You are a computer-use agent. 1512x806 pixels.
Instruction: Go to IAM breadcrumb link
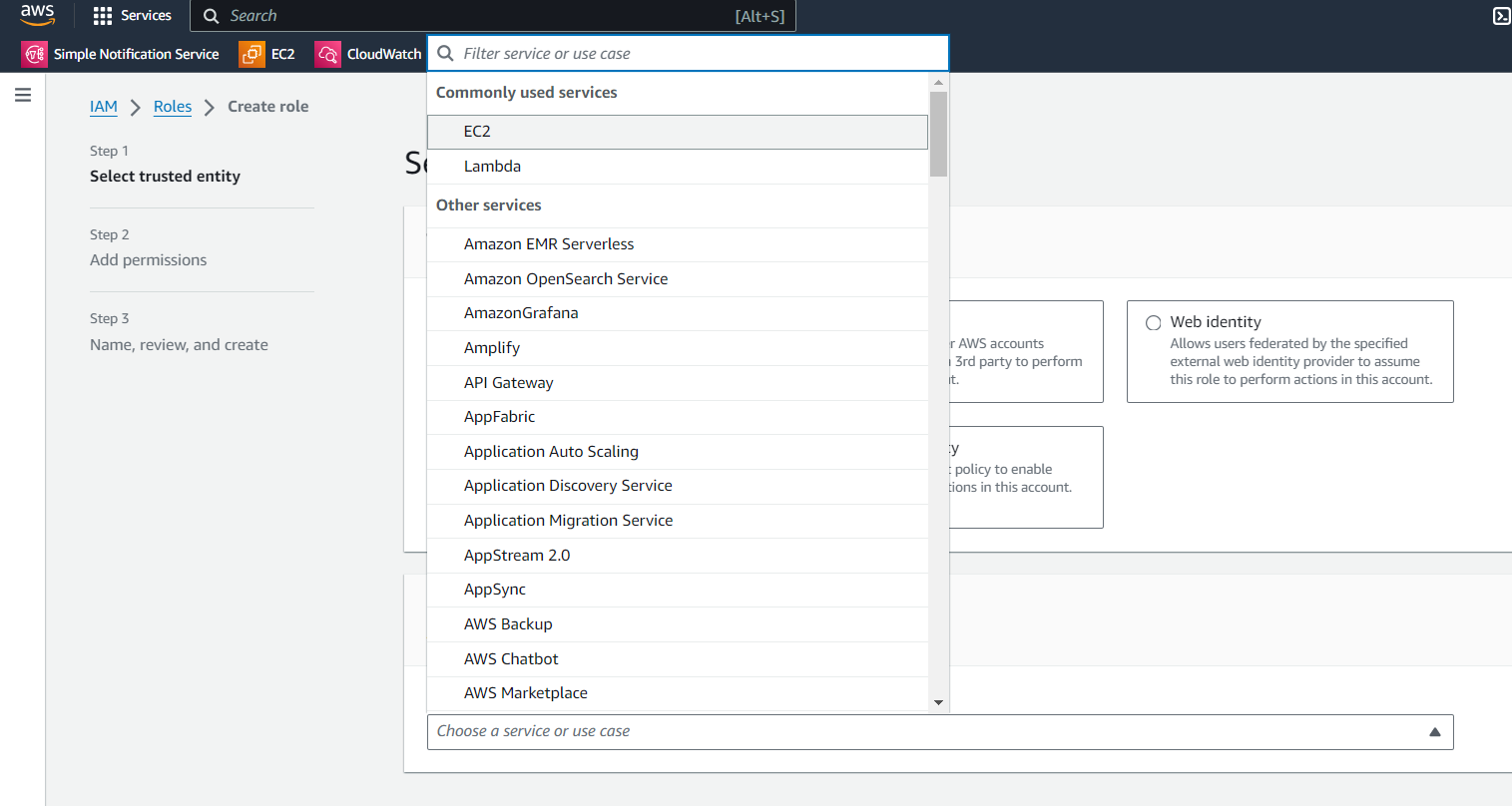point(104,107)
